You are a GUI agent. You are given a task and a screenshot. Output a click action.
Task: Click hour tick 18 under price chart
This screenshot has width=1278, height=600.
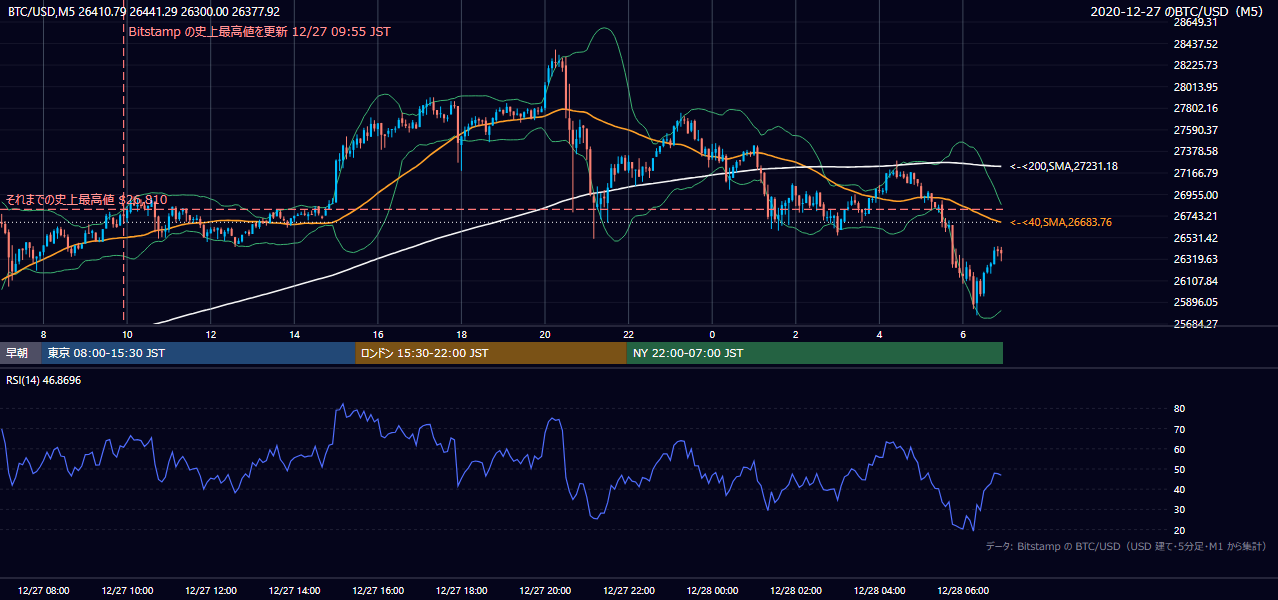coord(461,334)
